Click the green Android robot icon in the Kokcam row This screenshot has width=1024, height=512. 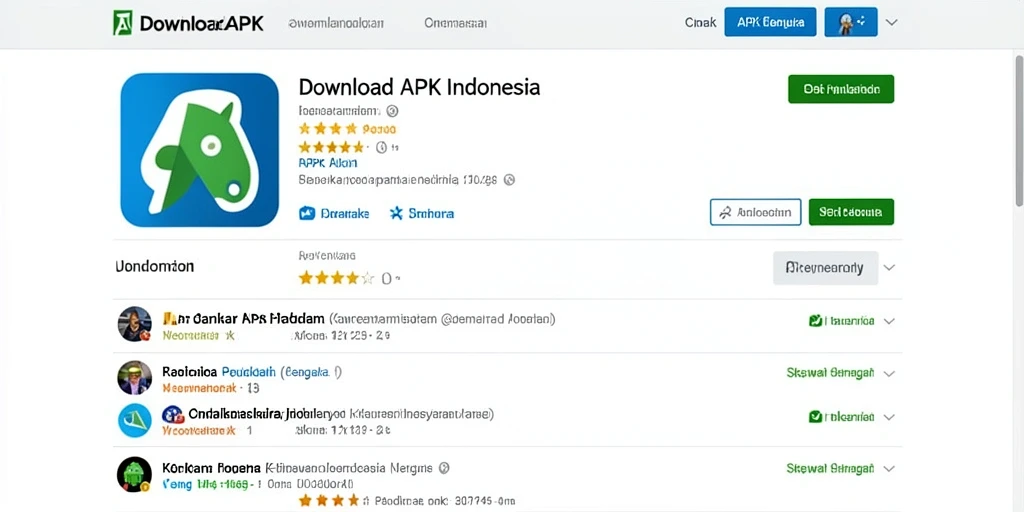click(135, 474)
